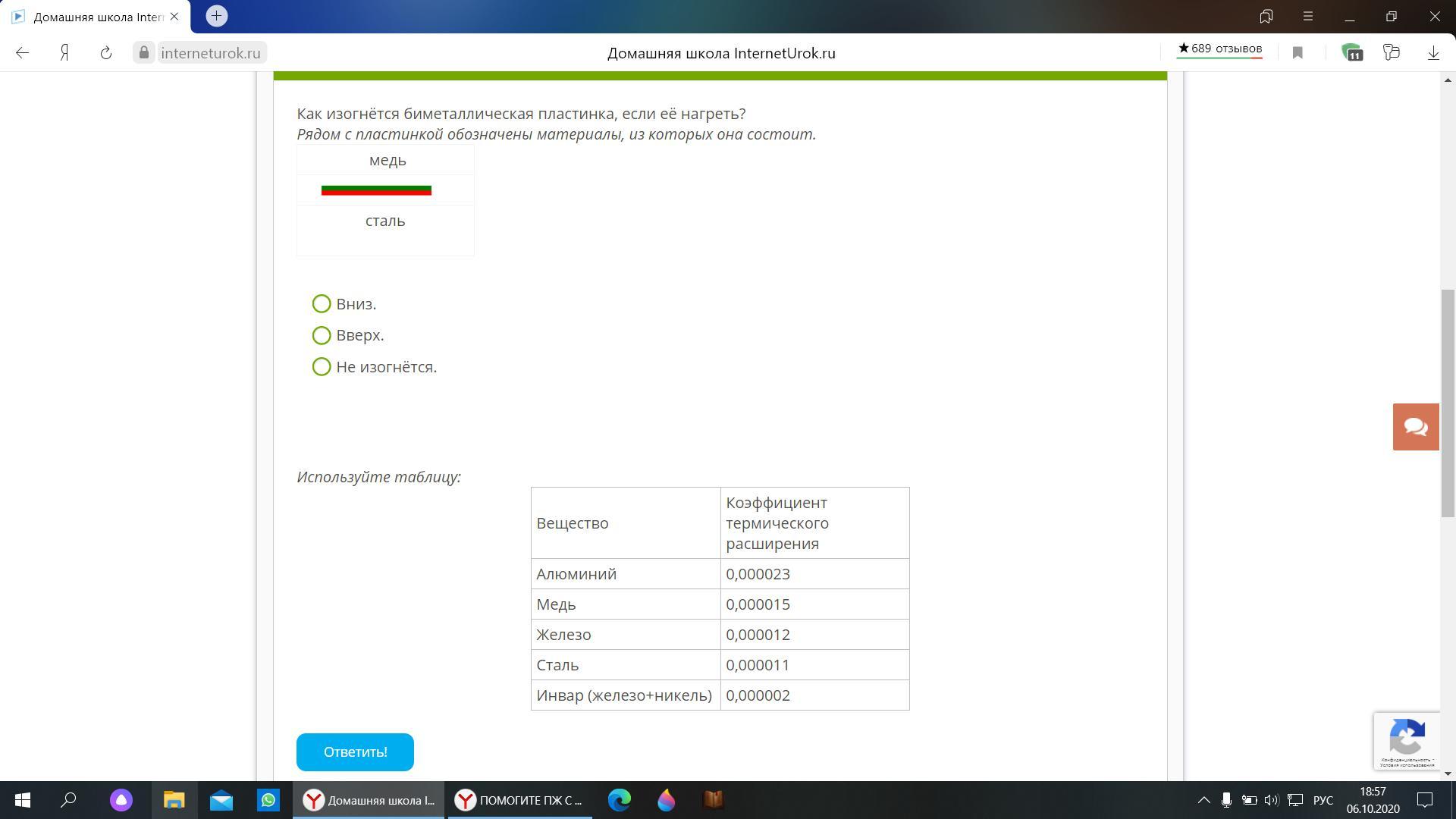
Task: Open WhatsApp from taskbar
Action: (x=268, y=800)
